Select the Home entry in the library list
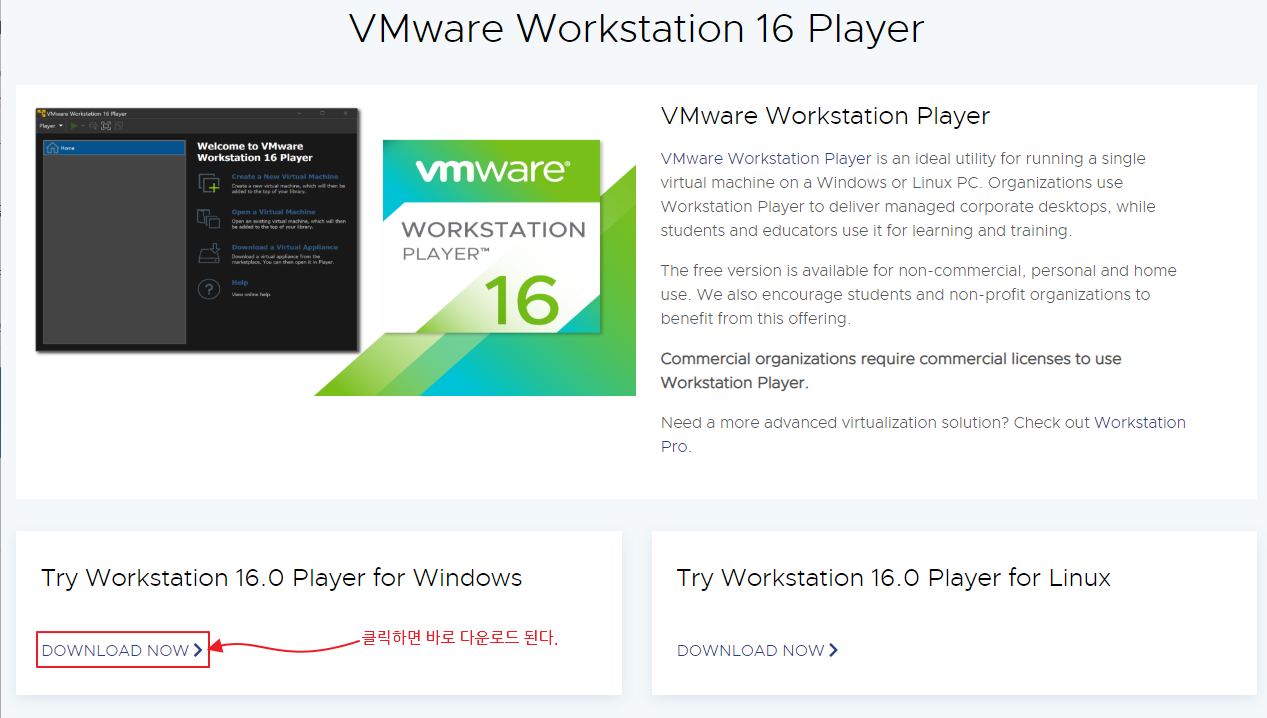1267x718 pixels. click(x=66, y=148)
